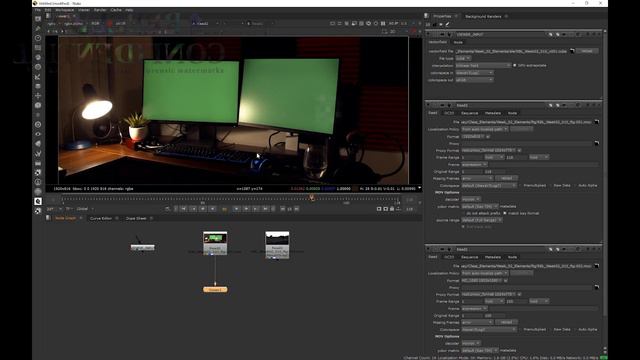The height and width of the screenshot is (360, 640).
Task: Open the Render menu
Action: tap(100, 10)
